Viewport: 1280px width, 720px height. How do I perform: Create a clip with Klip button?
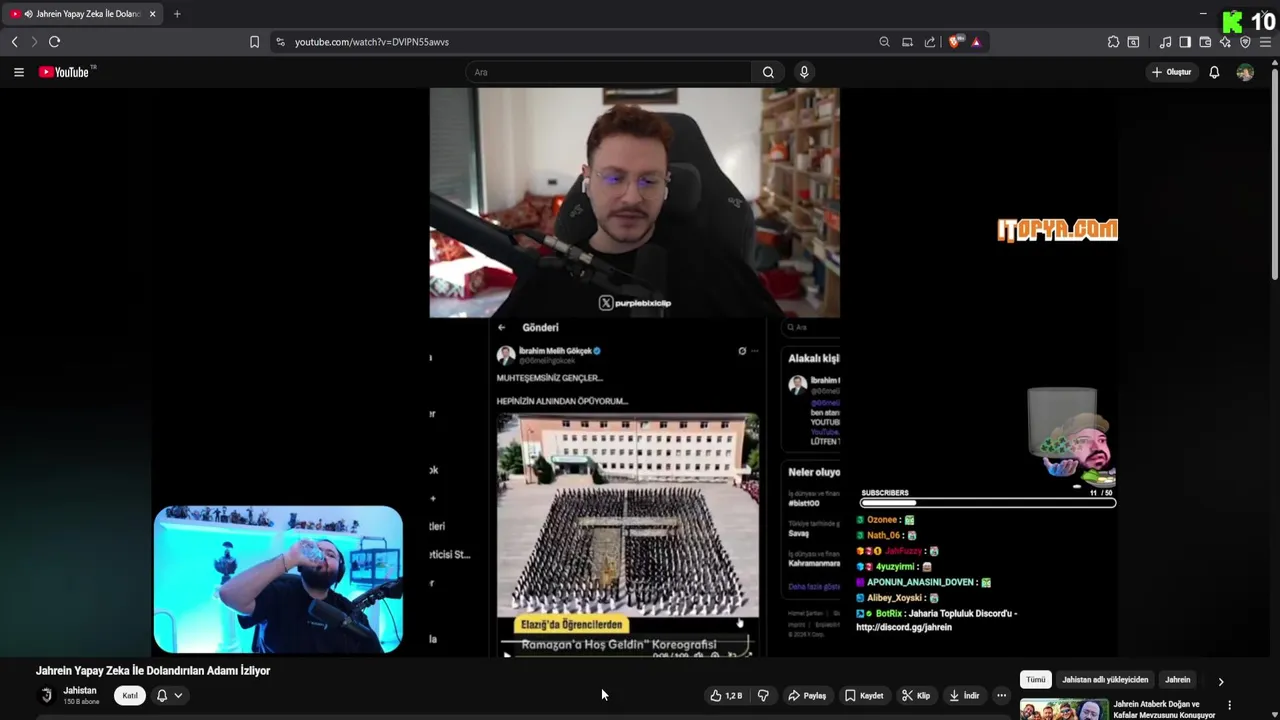915,695
